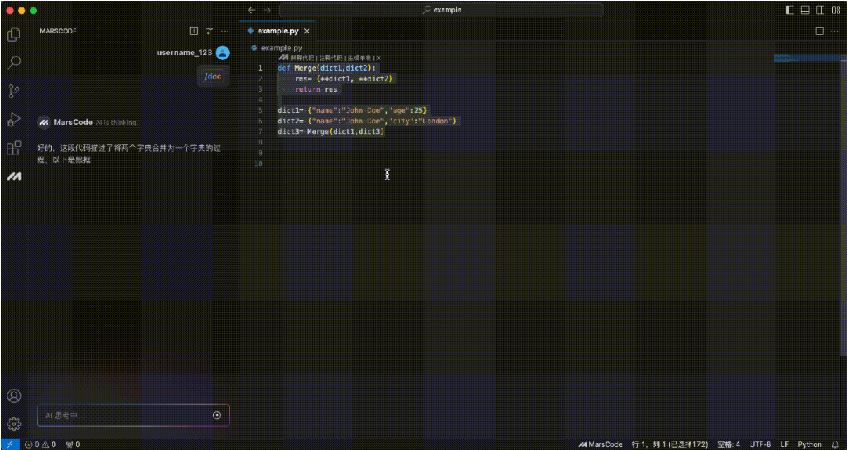Open the Search view in activity bar
Screen dimensions: 847x450
pyautogui.click(x=14, y=62)
